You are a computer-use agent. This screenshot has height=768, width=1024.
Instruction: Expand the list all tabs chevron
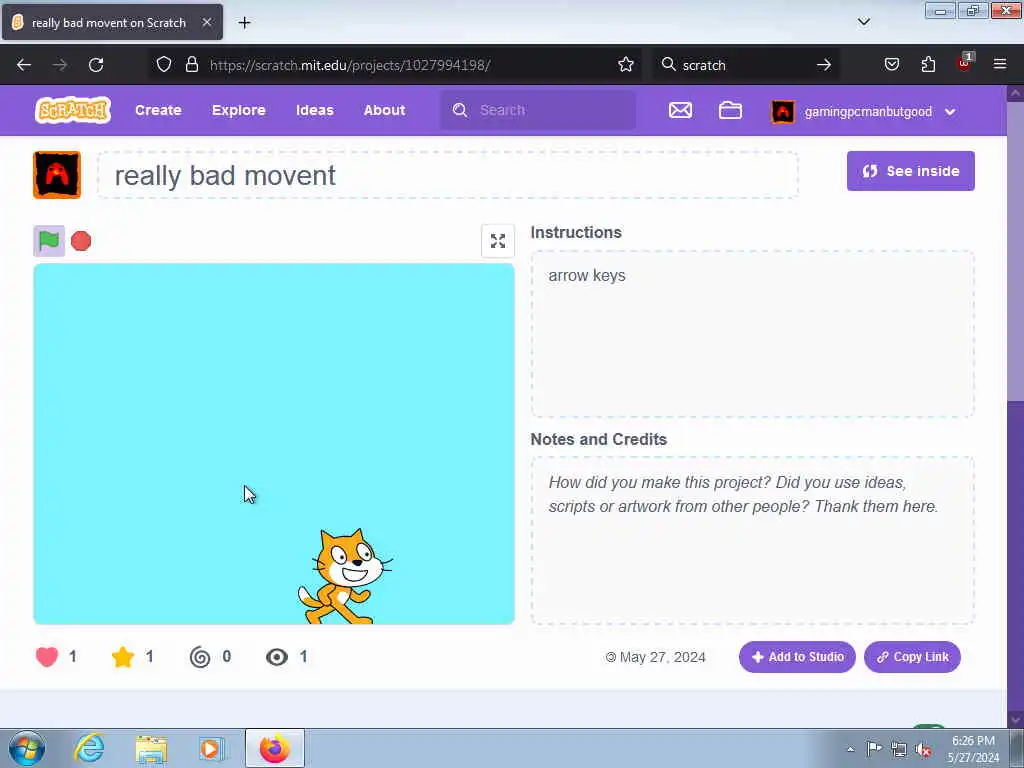tap(863, 22)
